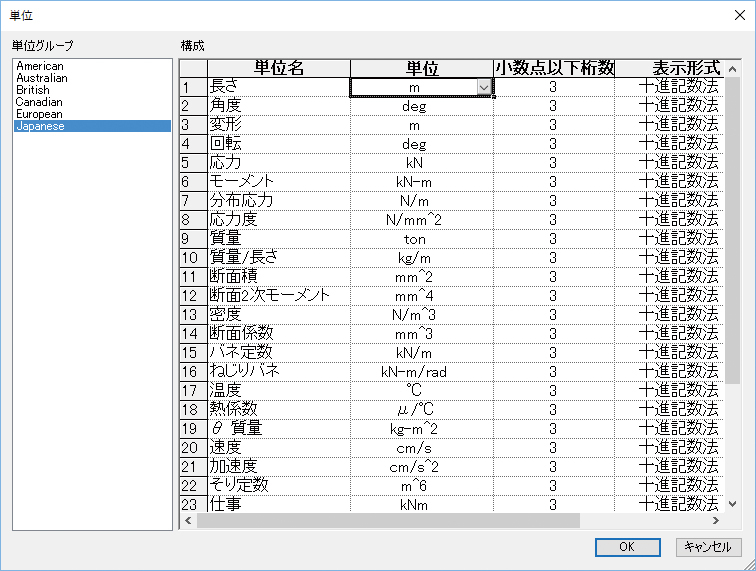The height and width of the screenshot is (571, 756).
Task: Select 十進記数法 format cell for 密度 row
Action: 670,315
